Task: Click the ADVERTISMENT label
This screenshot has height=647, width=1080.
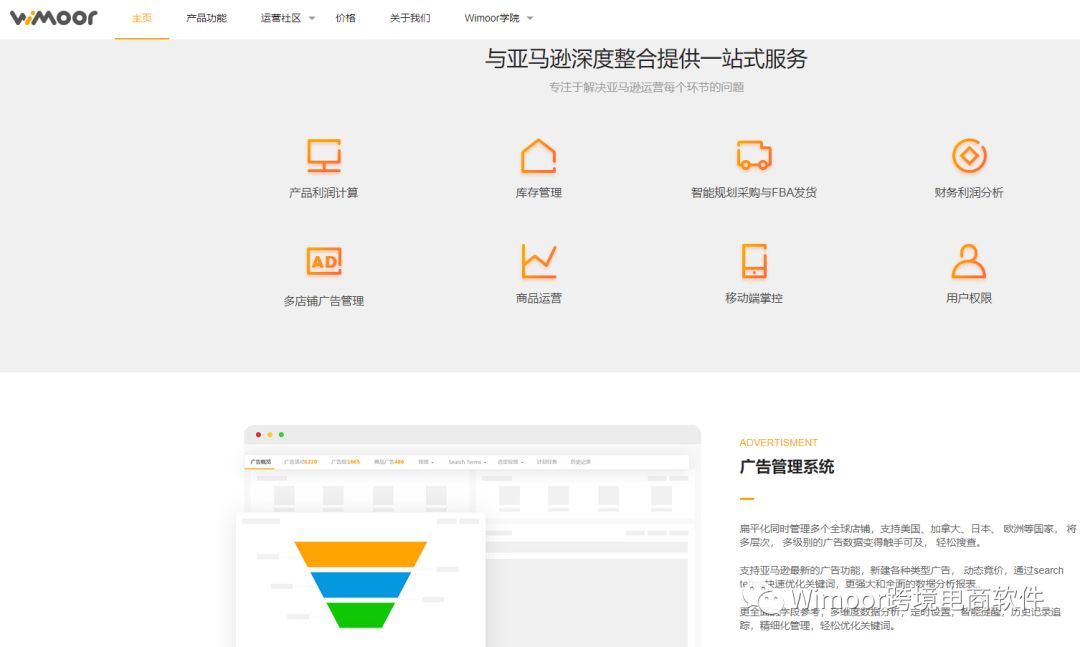Action: tap(778, 442)
